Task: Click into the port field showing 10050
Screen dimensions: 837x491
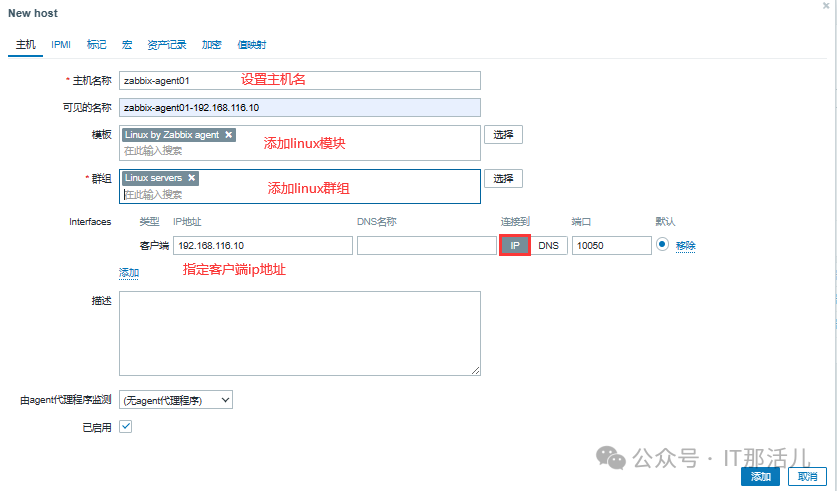Action: [610, 246]
